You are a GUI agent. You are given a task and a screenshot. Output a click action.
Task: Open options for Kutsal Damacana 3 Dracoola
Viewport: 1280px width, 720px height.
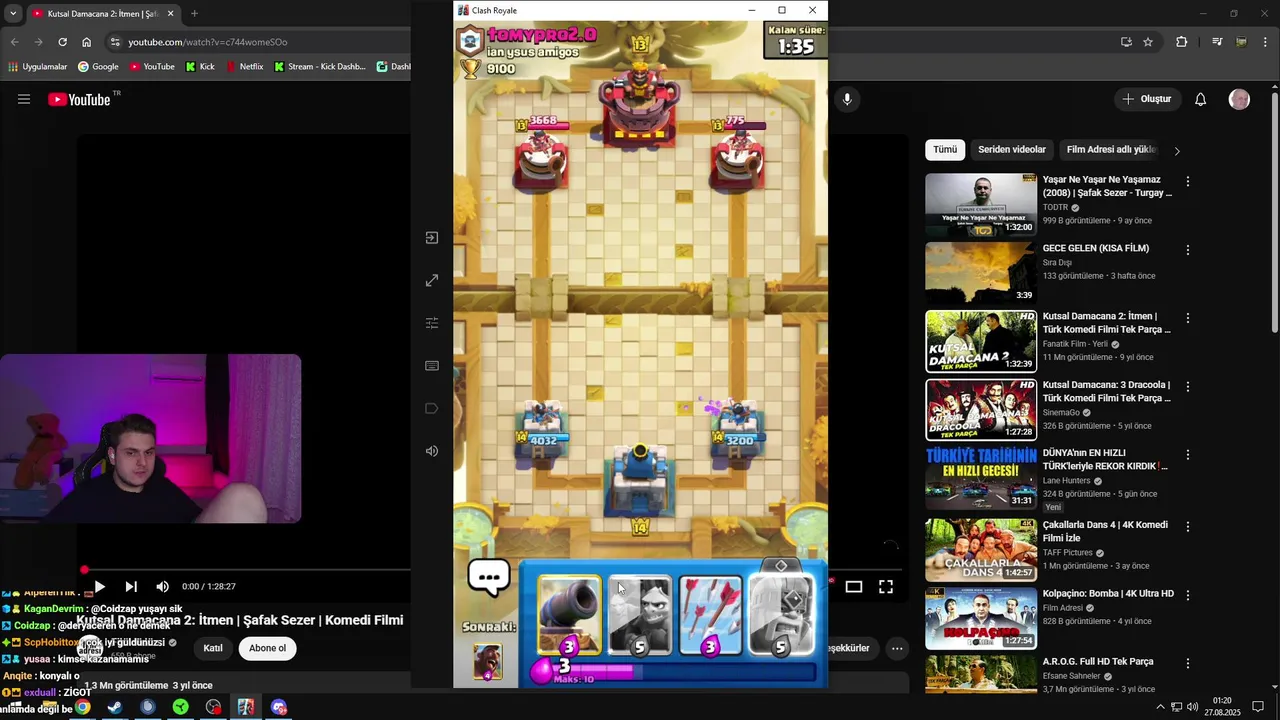1188,387
